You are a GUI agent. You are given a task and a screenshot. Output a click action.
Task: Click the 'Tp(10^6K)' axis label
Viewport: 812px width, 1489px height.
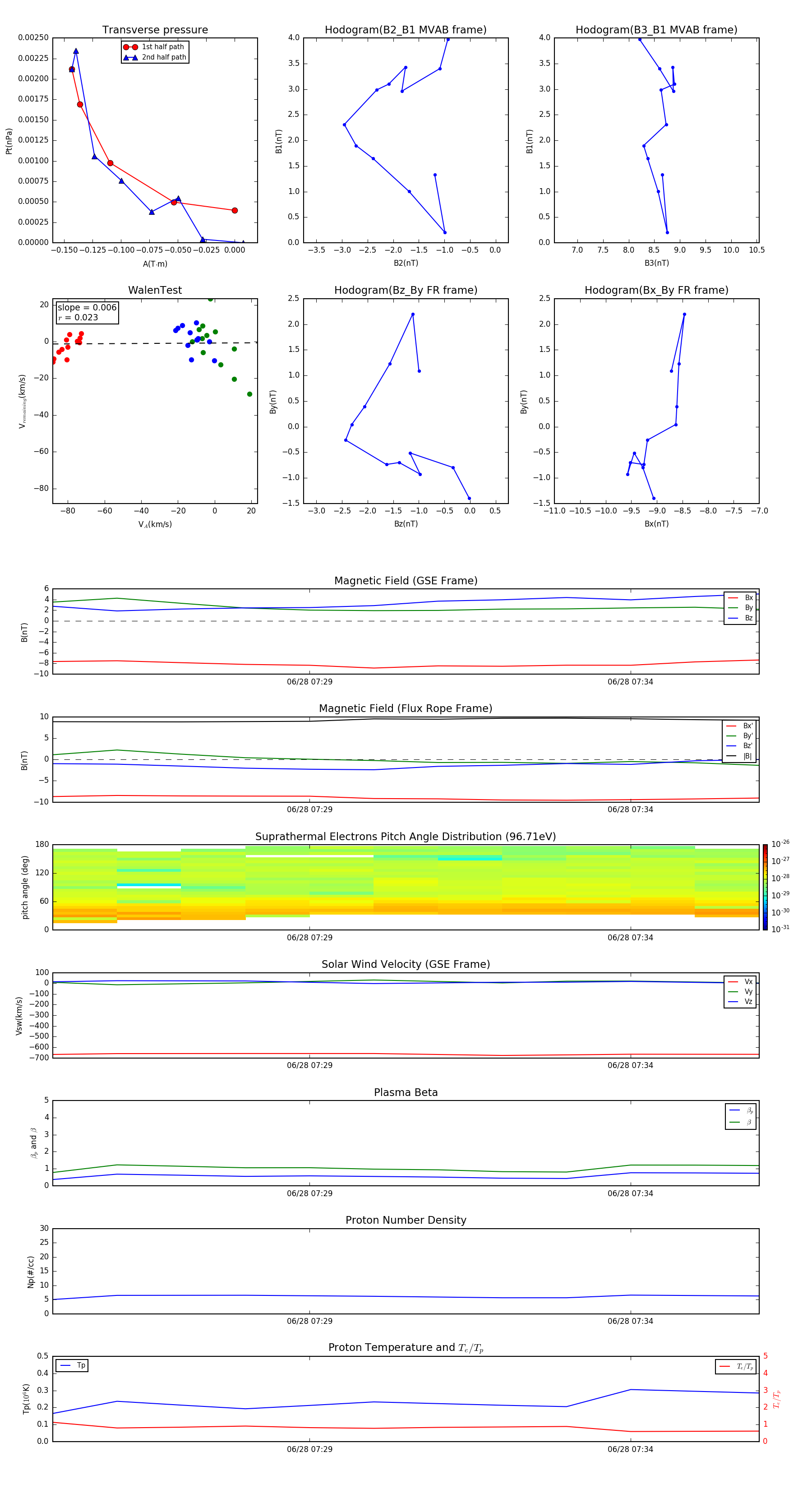point(26,1399)
